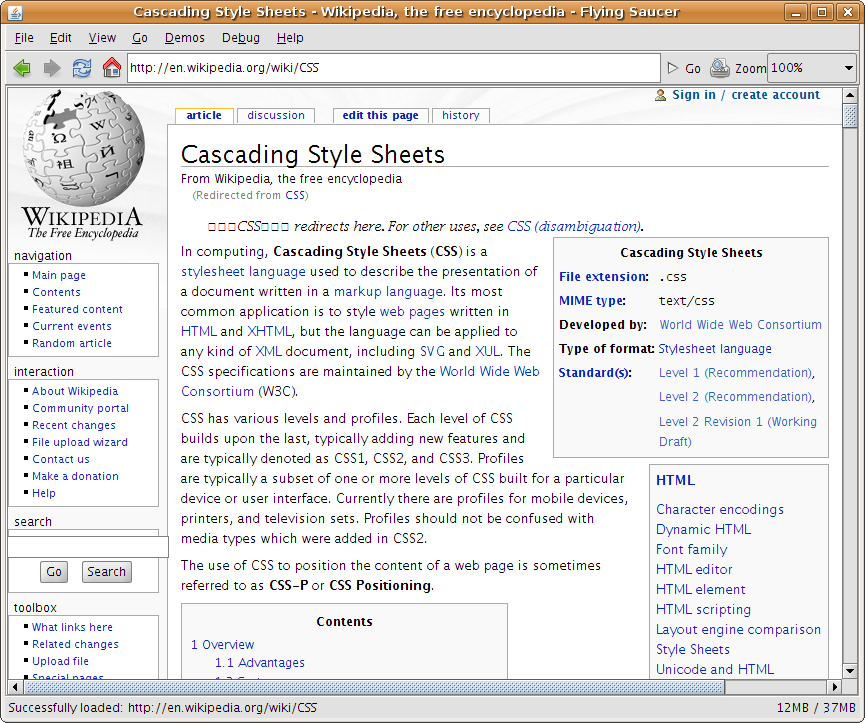Select the article tab
This screenshot has height=723, width=865.
(x=204, y=115)
